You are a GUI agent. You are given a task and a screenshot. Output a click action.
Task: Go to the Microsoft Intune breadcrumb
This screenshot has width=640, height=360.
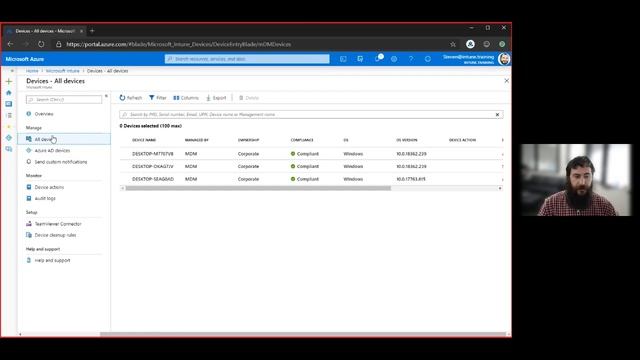tap(62, 71)
